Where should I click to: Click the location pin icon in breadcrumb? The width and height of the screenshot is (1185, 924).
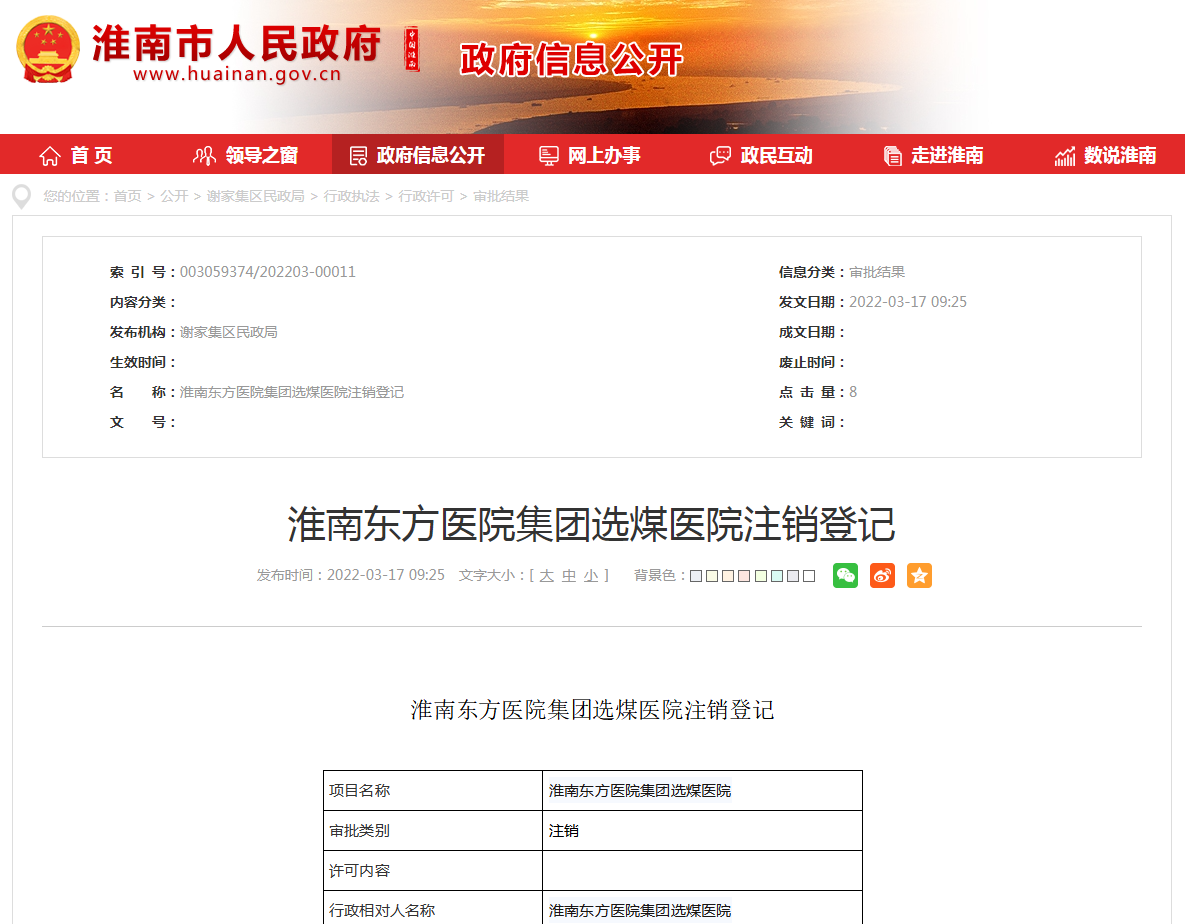click(x=20, y=196)
